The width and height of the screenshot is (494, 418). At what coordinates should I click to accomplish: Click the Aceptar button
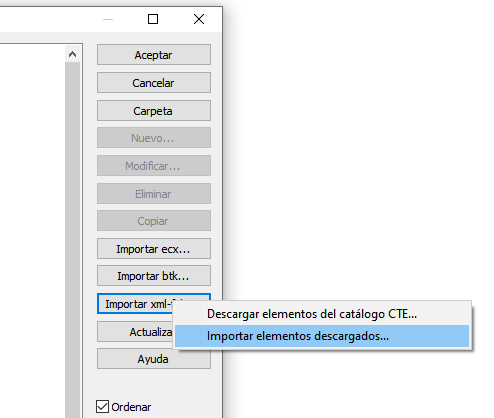tap(154, 55)
